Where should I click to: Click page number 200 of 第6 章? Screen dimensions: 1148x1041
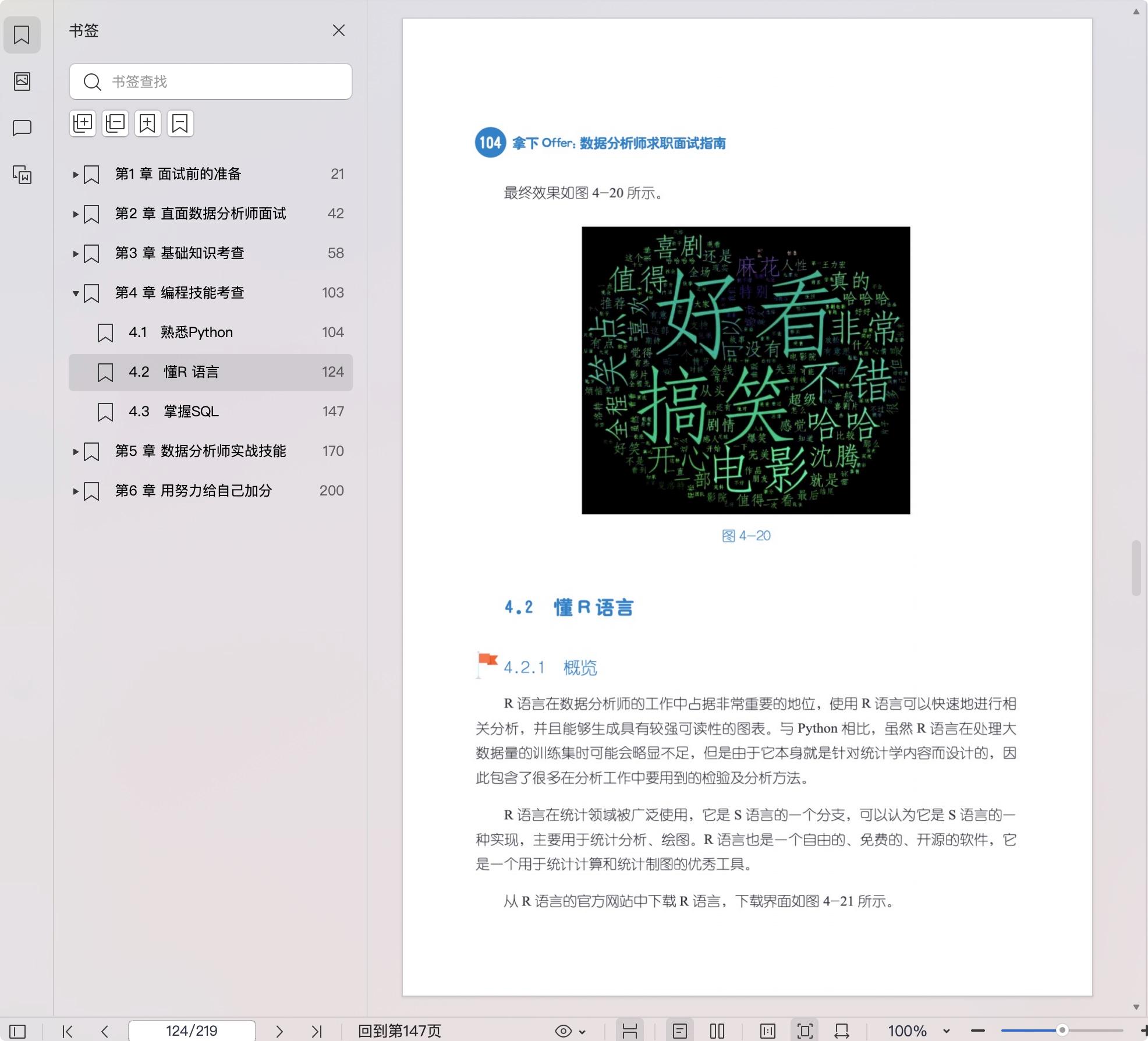[x=332, y=491]
